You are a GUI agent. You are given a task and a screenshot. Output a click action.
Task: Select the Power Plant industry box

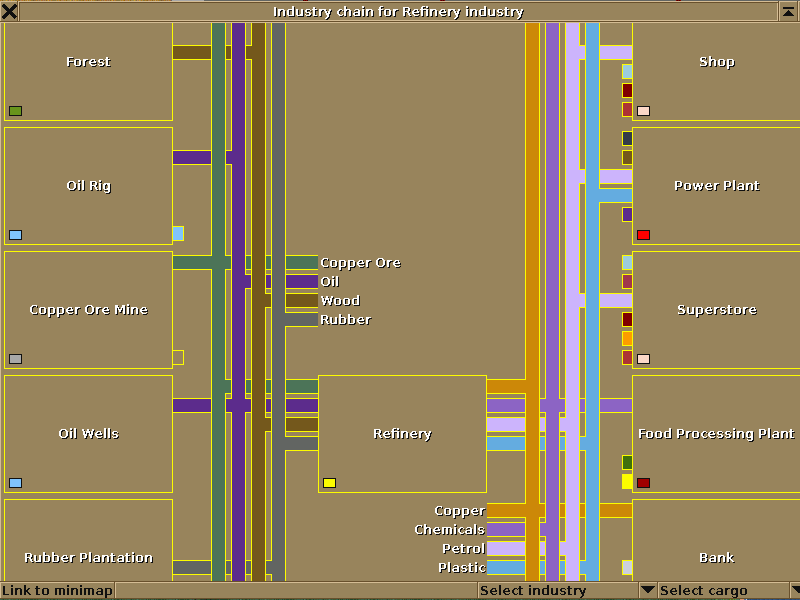click(x=716, y=186)
